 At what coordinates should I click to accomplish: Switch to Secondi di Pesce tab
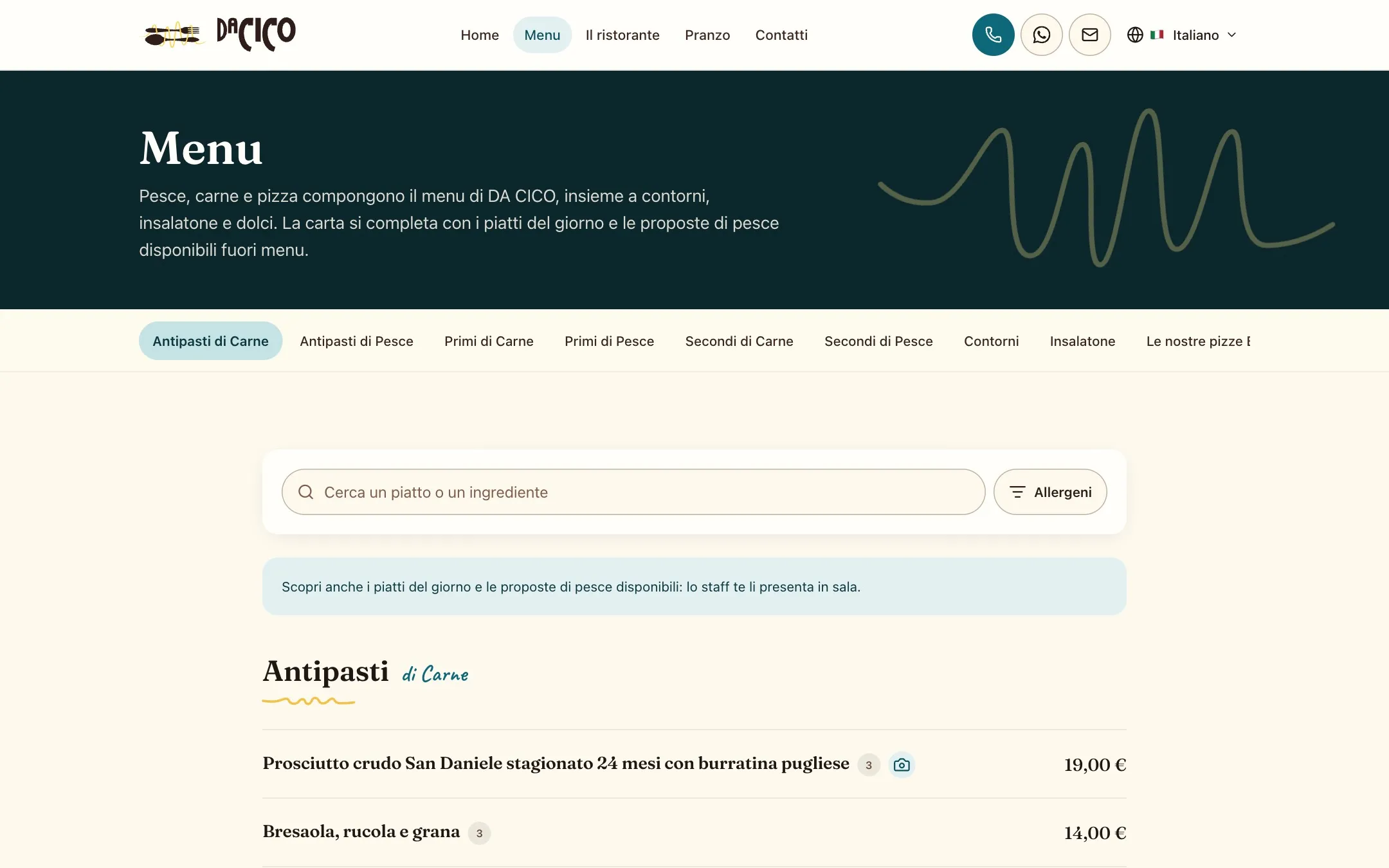pos(878,341)
